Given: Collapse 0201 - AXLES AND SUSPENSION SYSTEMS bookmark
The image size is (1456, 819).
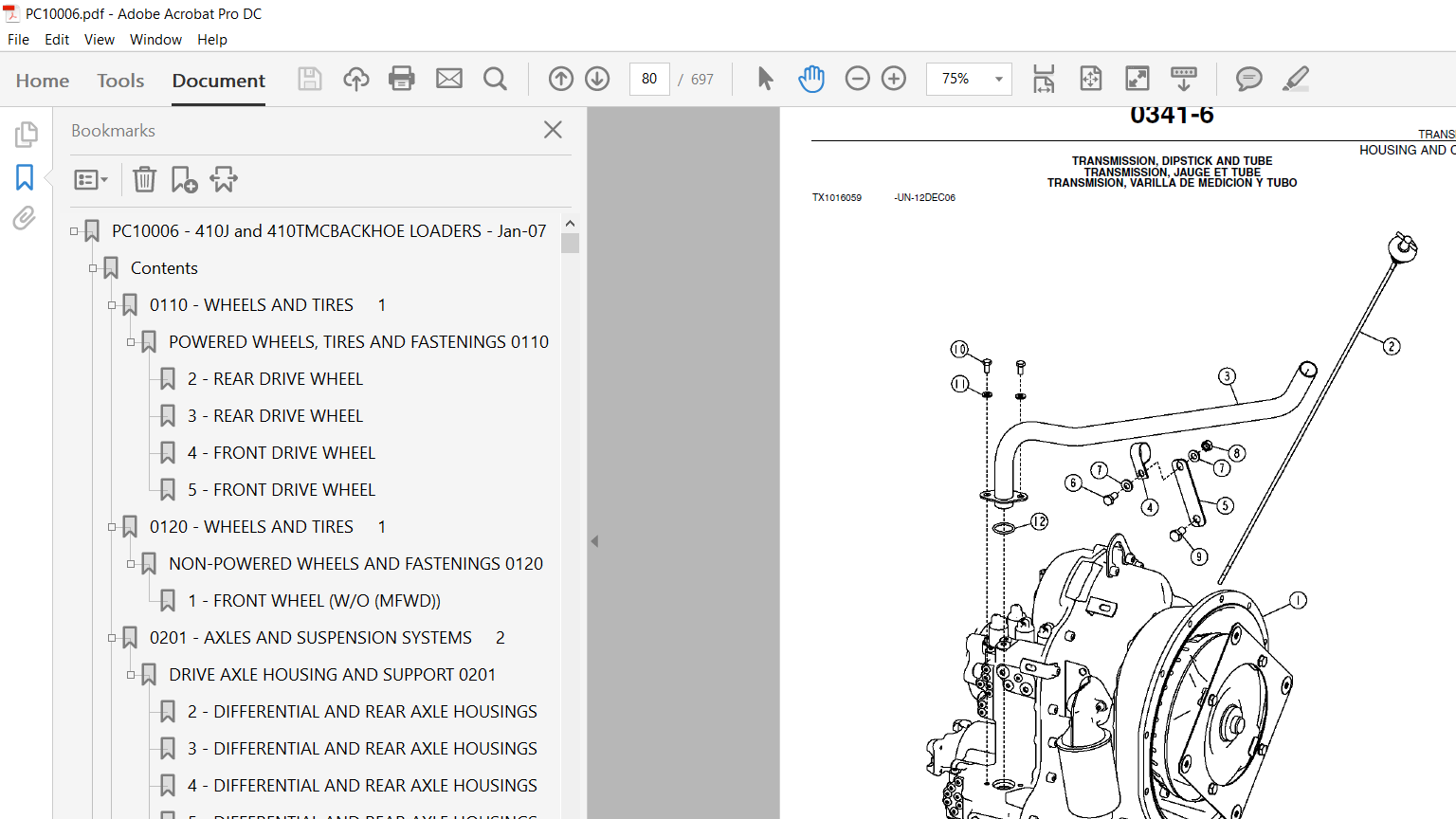Looking at the screenshot, I should click(112, 638).
